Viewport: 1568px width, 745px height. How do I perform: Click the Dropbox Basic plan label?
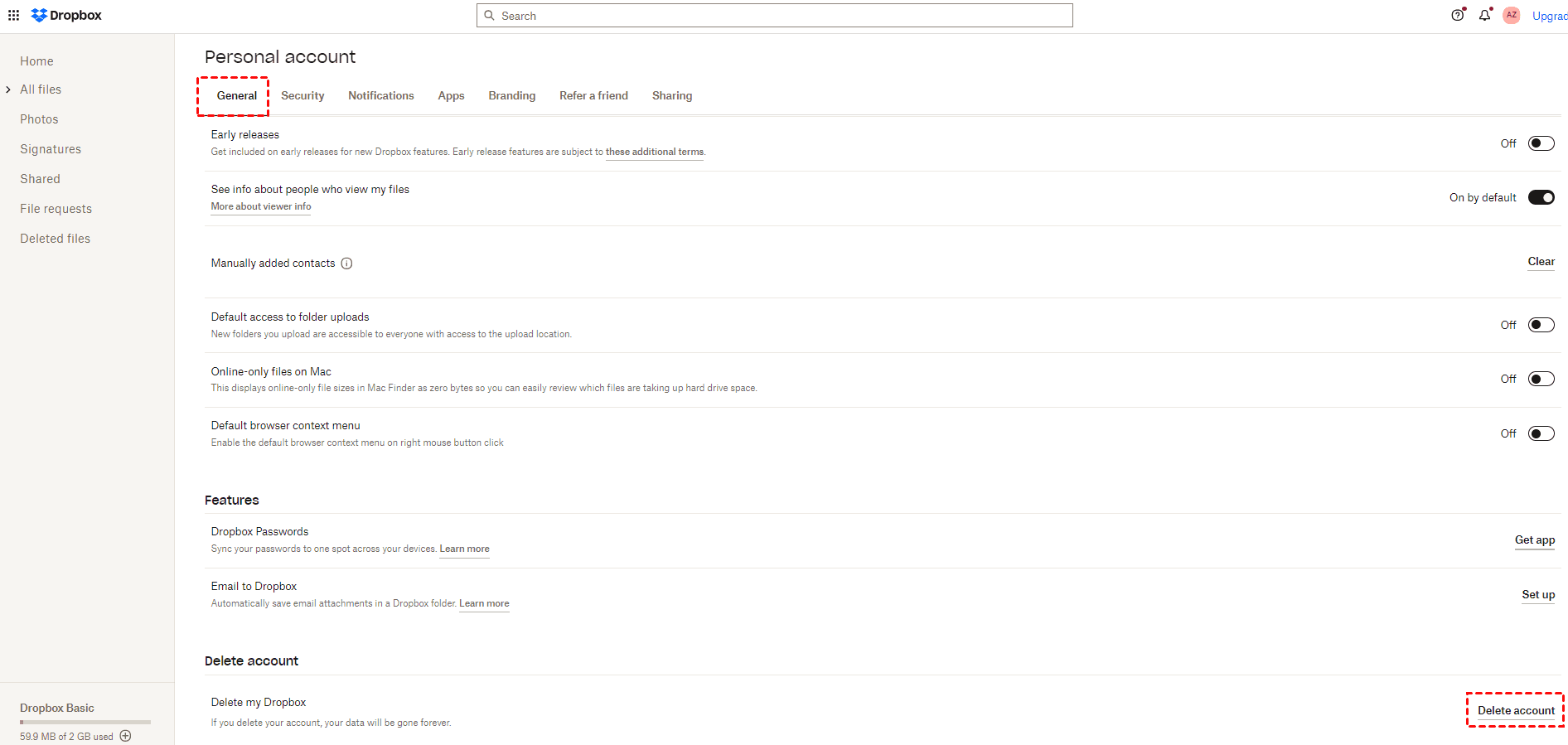click(x=57, y=708)
